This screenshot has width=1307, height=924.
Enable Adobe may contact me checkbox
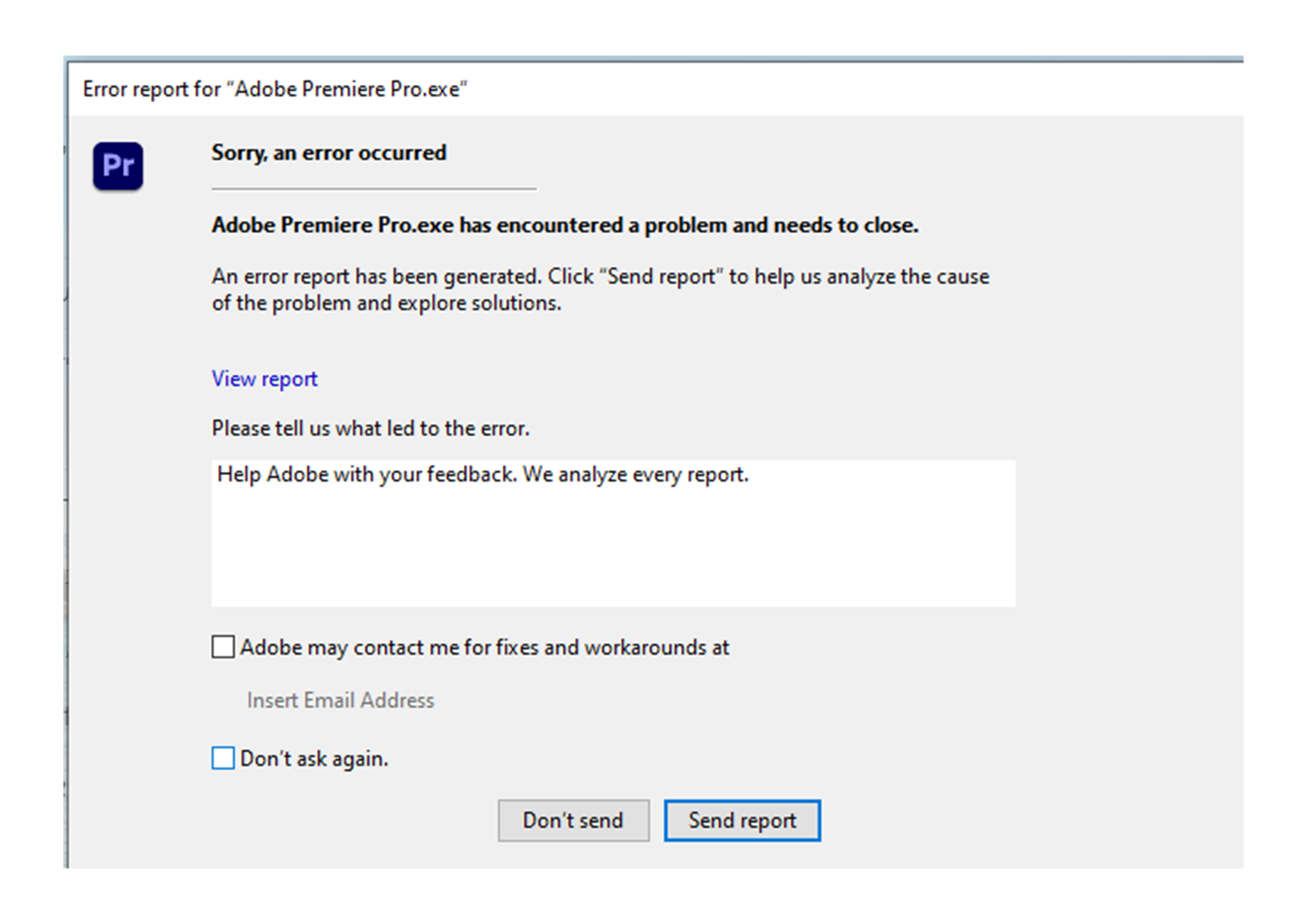point(222,647)
